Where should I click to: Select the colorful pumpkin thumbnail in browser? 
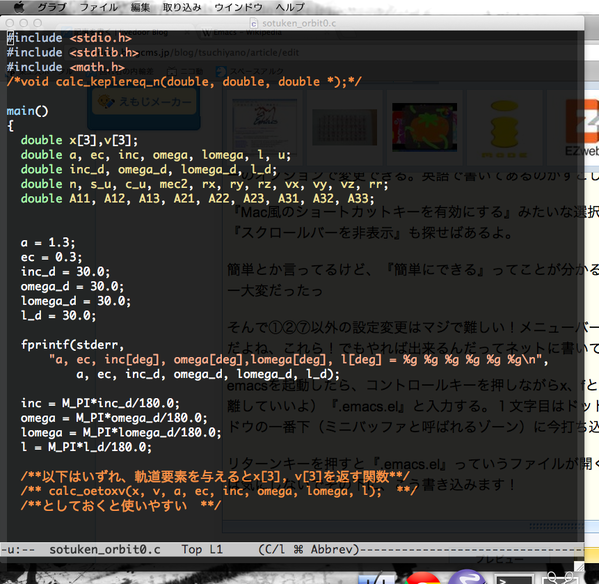424,127
